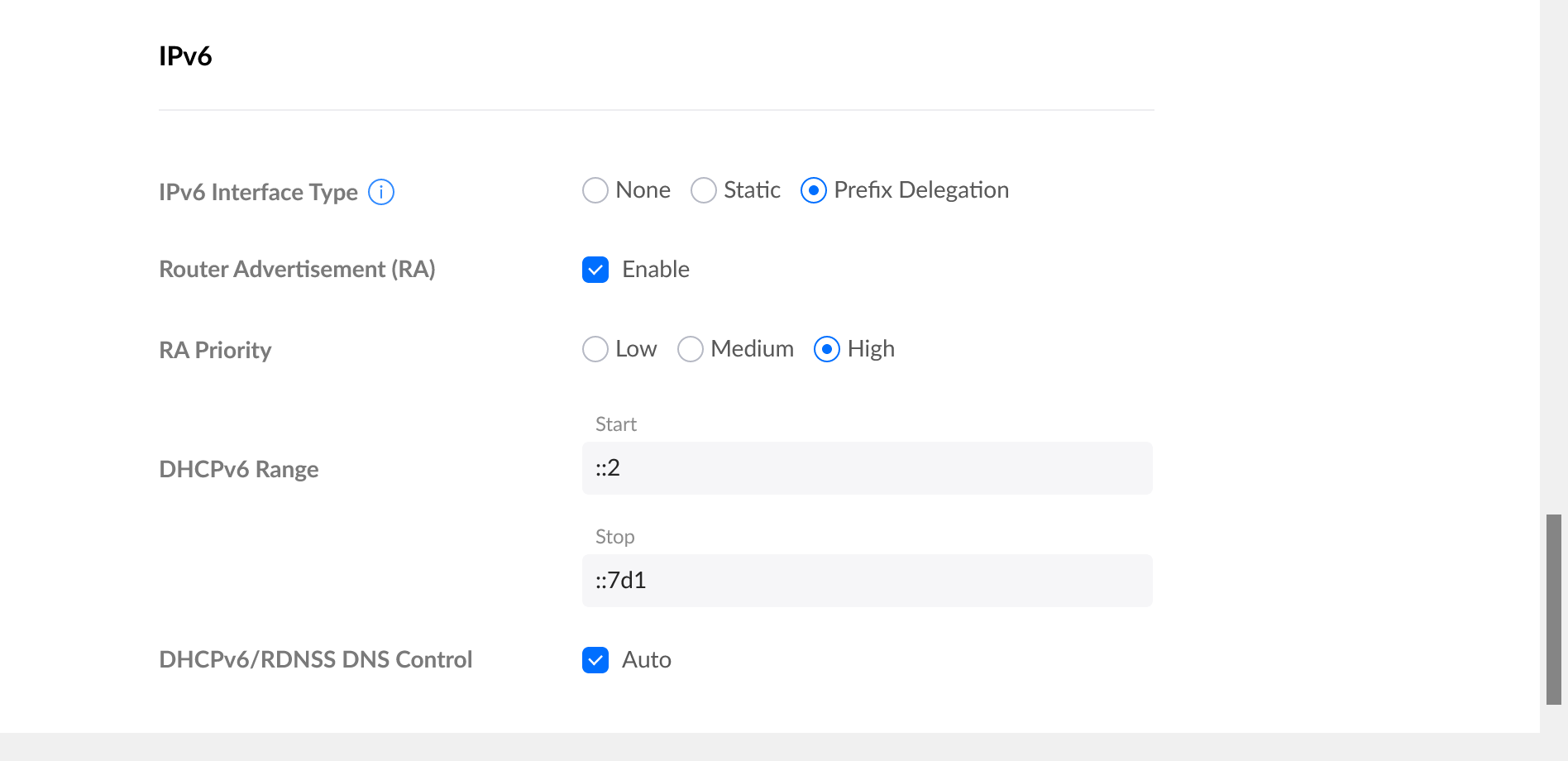
Task: Click the DHCPv6/RDNSS DNS Control label
Action: click(315, 659)
